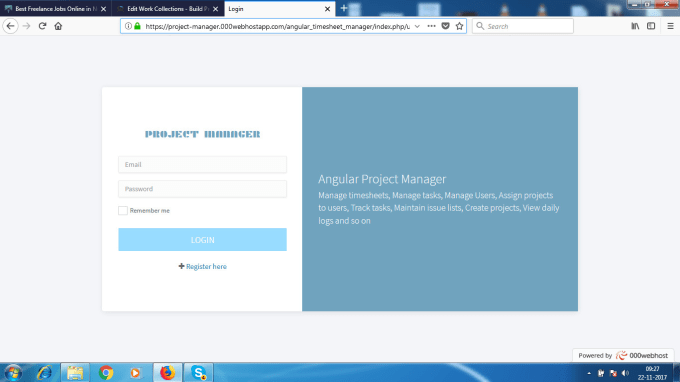The width and height of the screenshot is (680, 382).
Task: Save page to Pocket
Action: [445, 26]
